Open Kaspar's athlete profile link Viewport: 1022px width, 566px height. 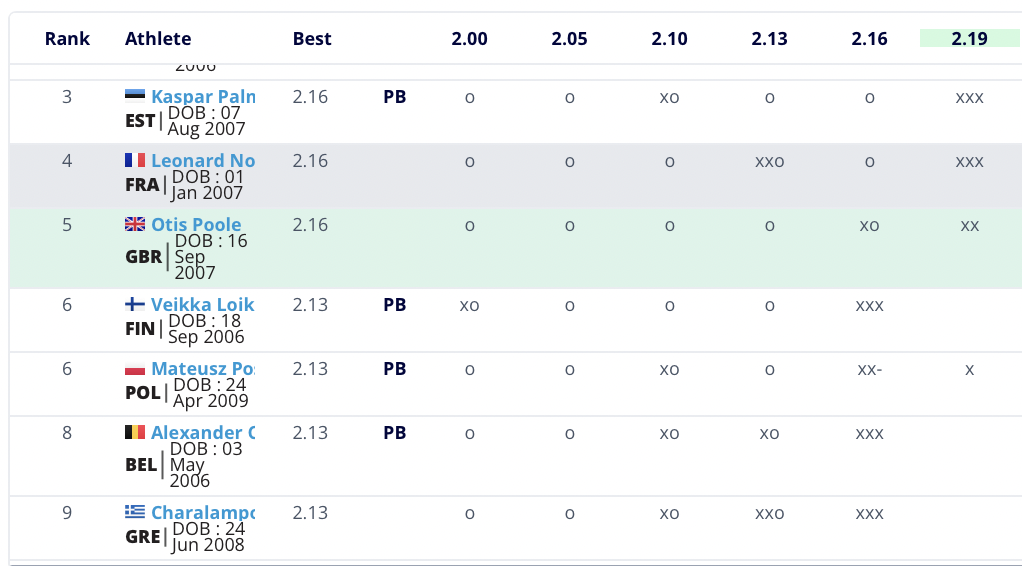pyautogui.click(x=203, y=97)
